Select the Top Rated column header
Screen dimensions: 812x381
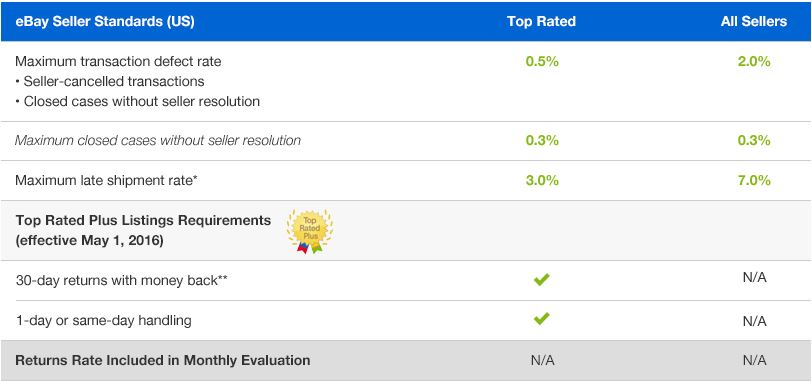[541, 21]
